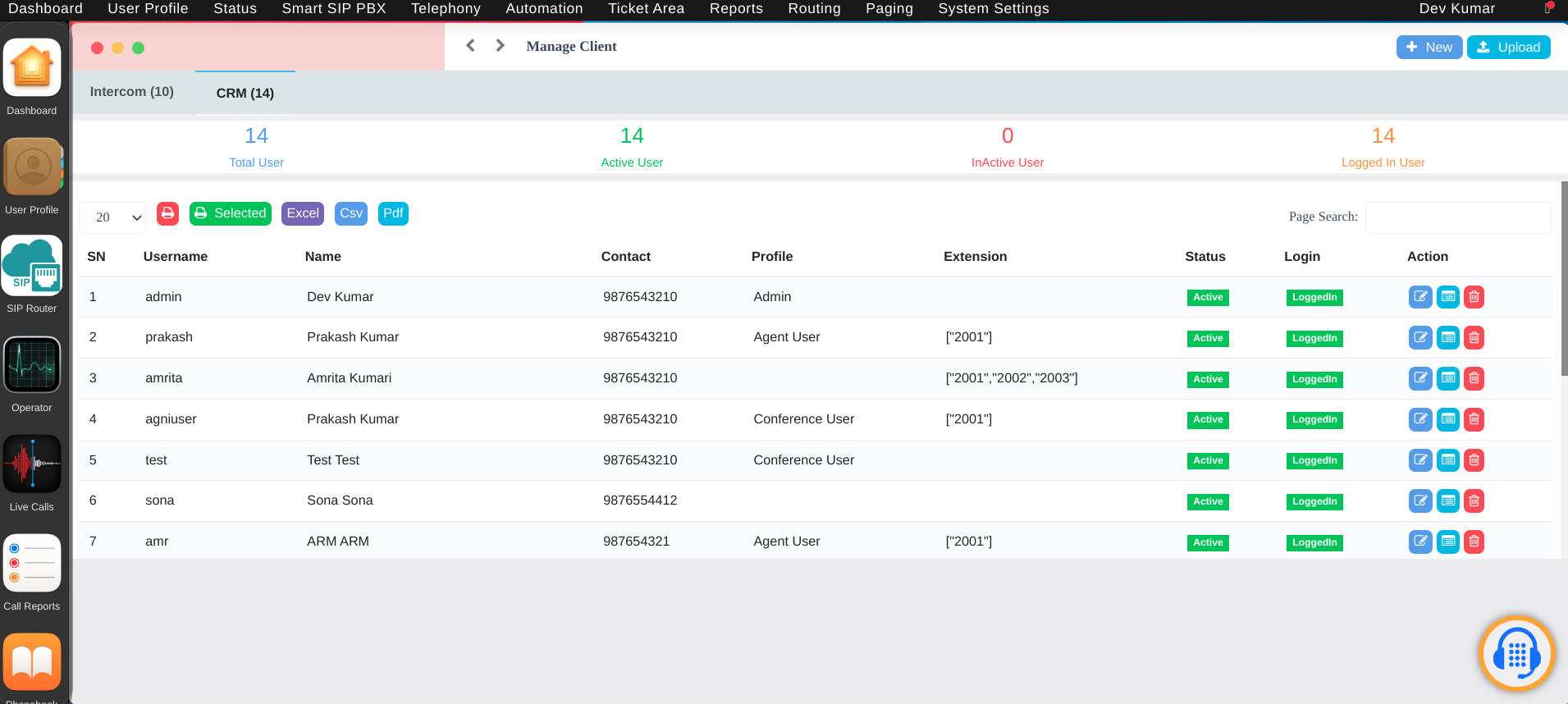This screenshot has height=704, width=1568.
Task: Open the Status menu
Action: point(235,8)
